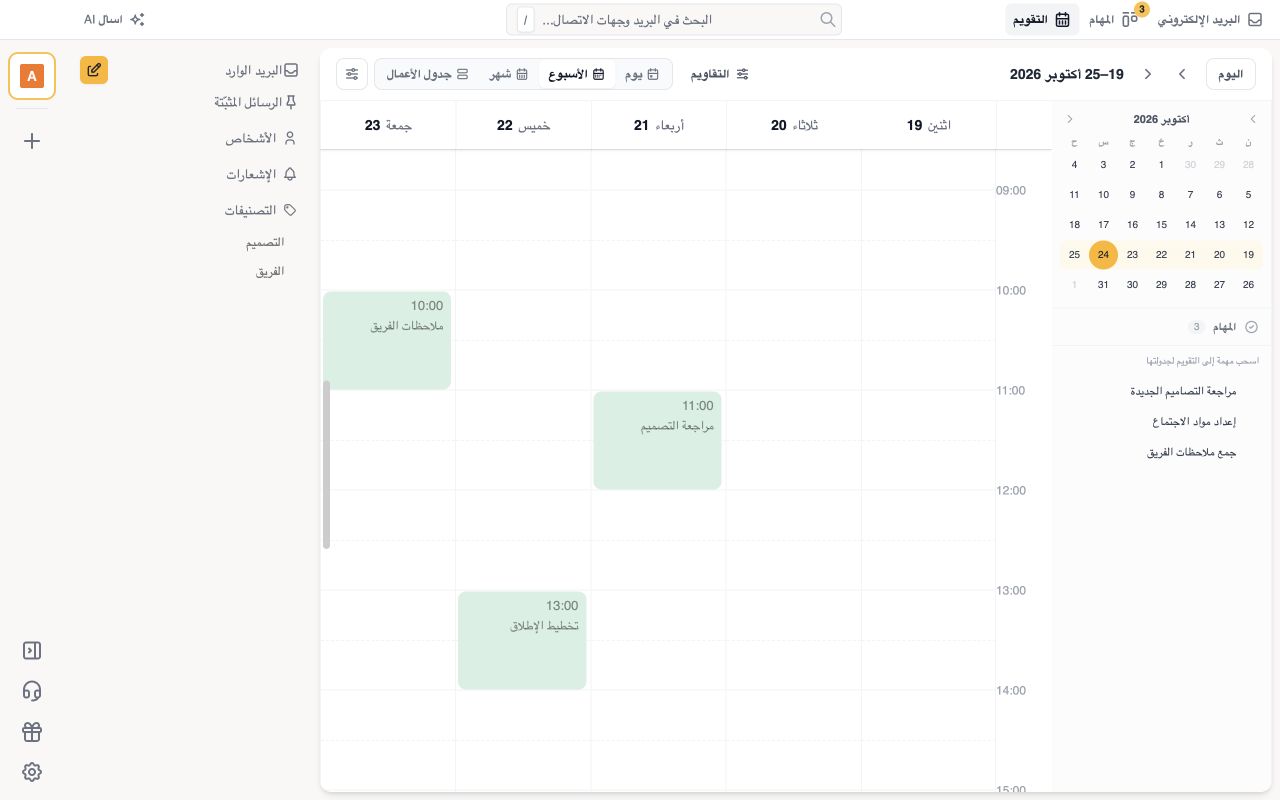Switch to the التقويم top tab
The width and height of the screenshot is (1280, 800).
click(x=1042, y=19)
